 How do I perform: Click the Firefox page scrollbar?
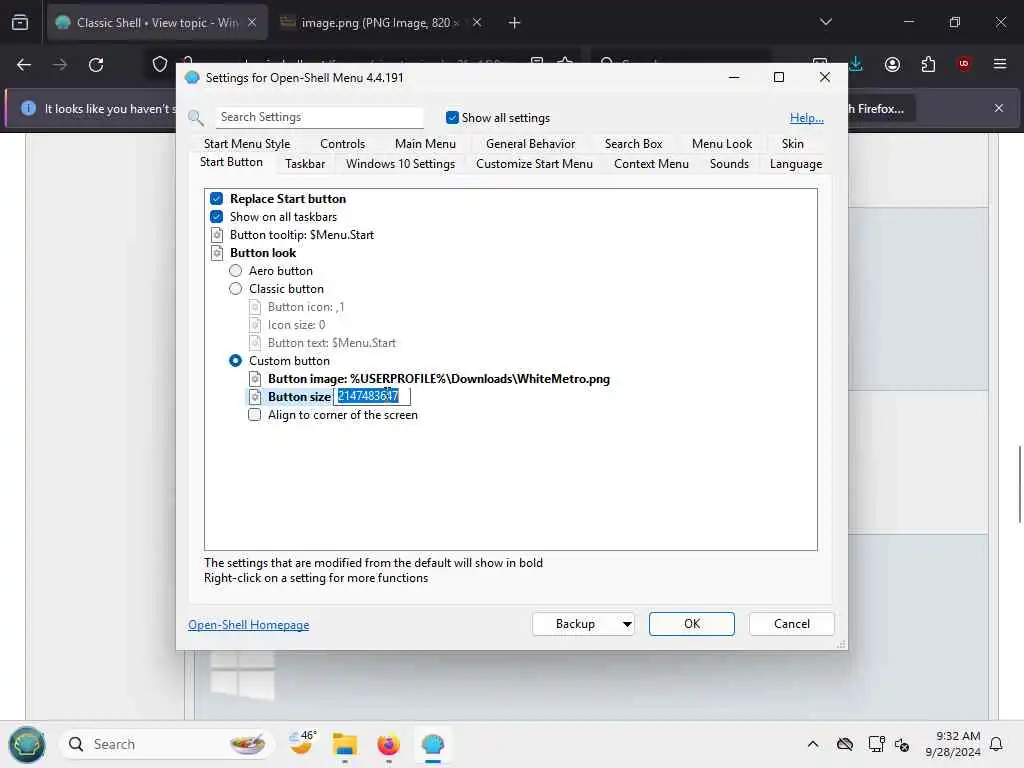[1019, 484]
